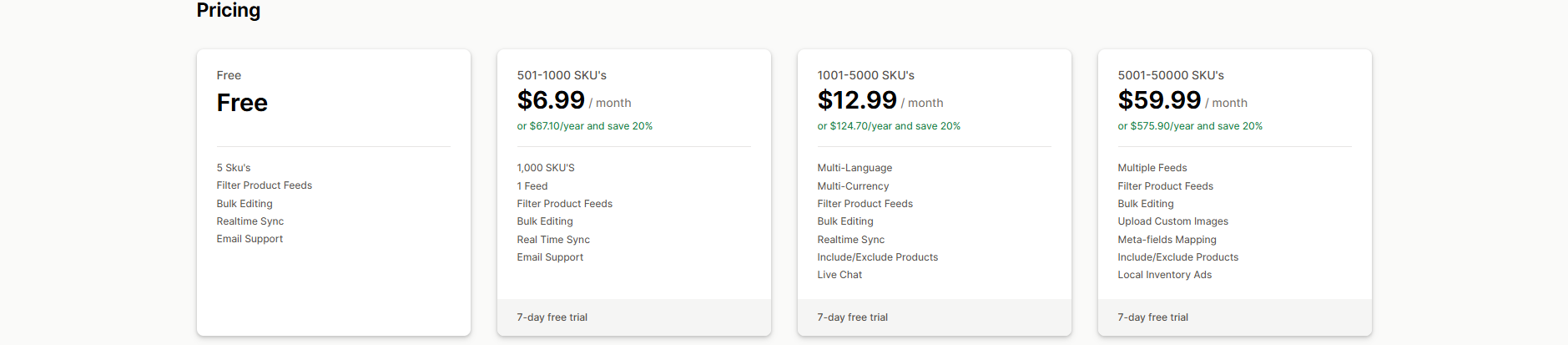Screen dimensions: 1568x345
Task: Click the Upload Custom Images feature
Action: pos(1172,221)
